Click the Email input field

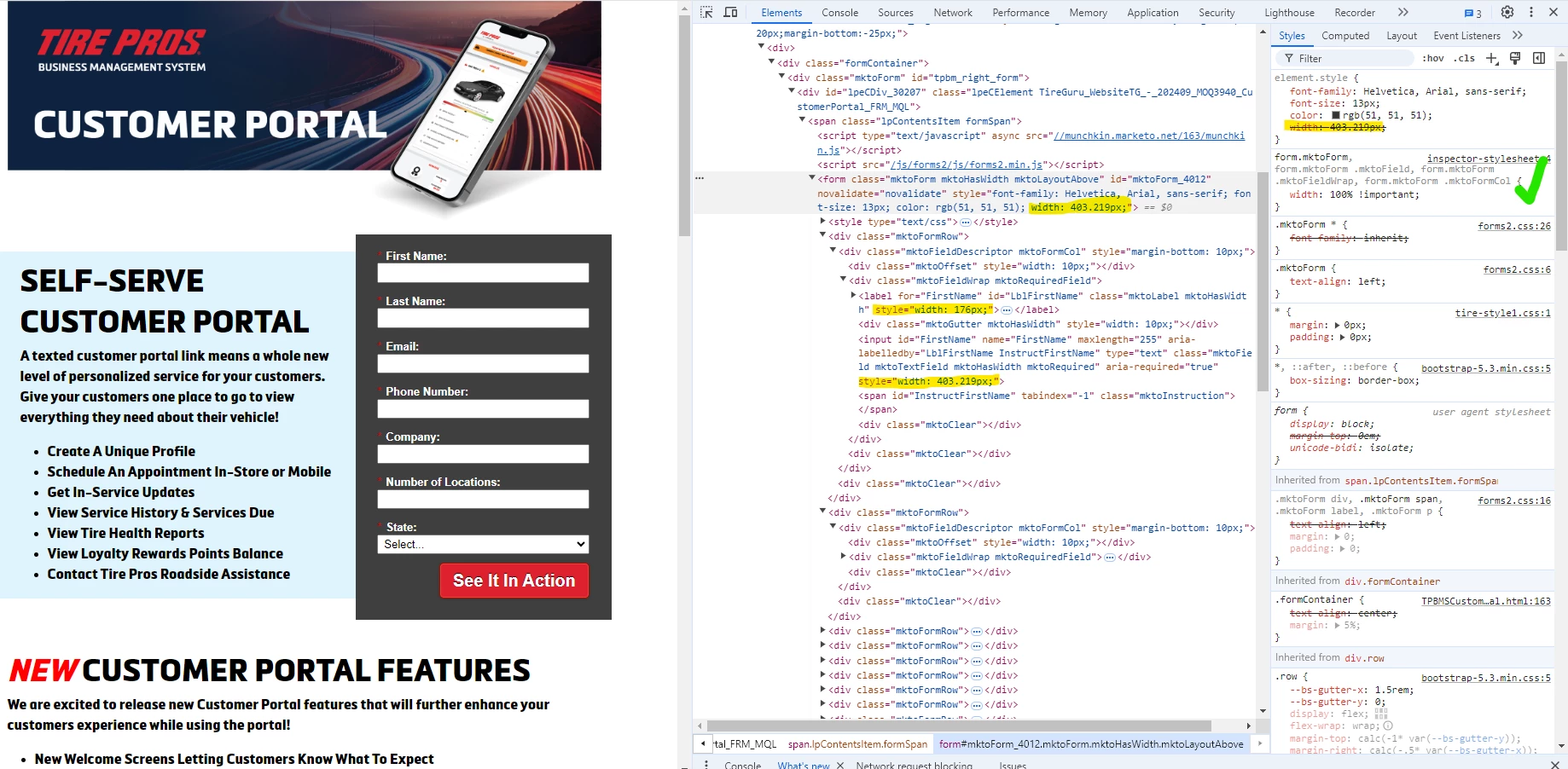tap(483, 363)
